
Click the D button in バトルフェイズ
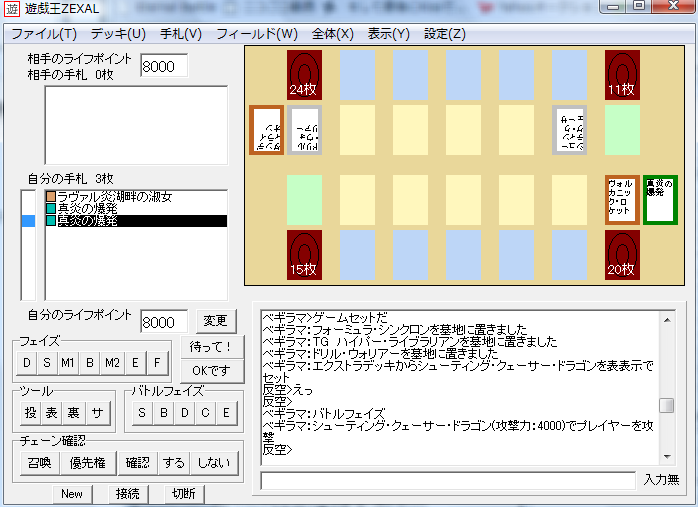184,413
